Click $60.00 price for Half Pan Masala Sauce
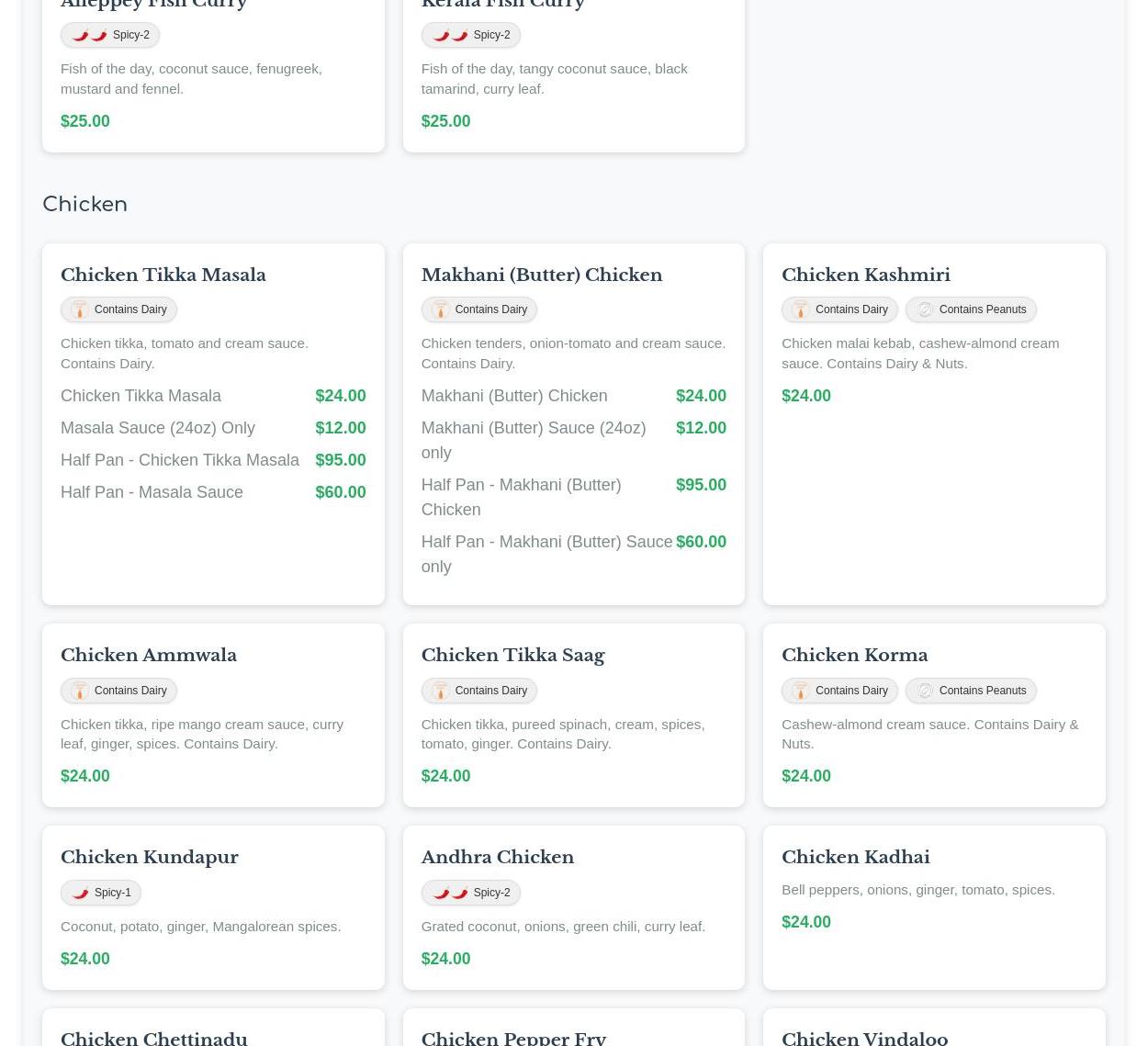 (x=340, y=492)
